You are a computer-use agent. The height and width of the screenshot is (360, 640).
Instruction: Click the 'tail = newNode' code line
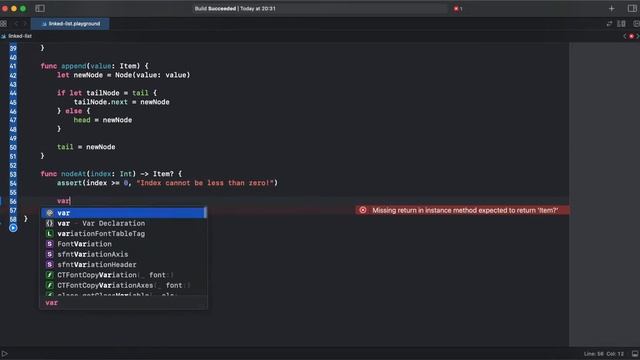[x=86, y=147]
